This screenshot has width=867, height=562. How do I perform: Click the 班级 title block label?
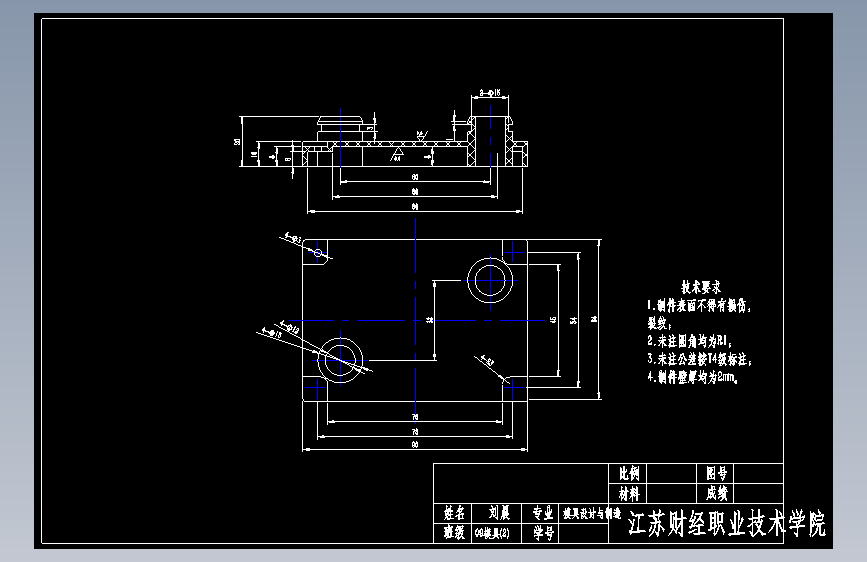click(454, 533)
